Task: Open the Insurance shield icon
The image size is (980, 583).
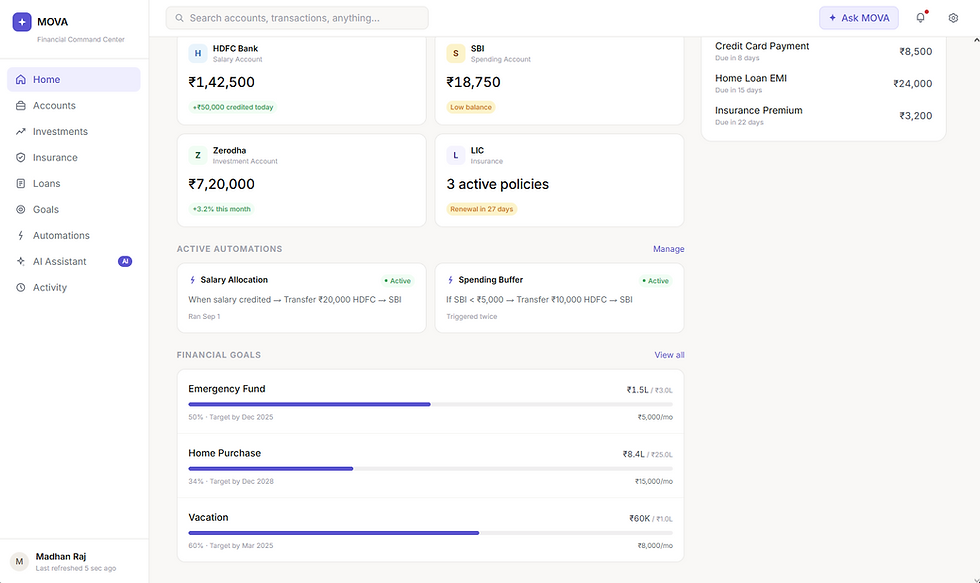Action: [21, 157]
